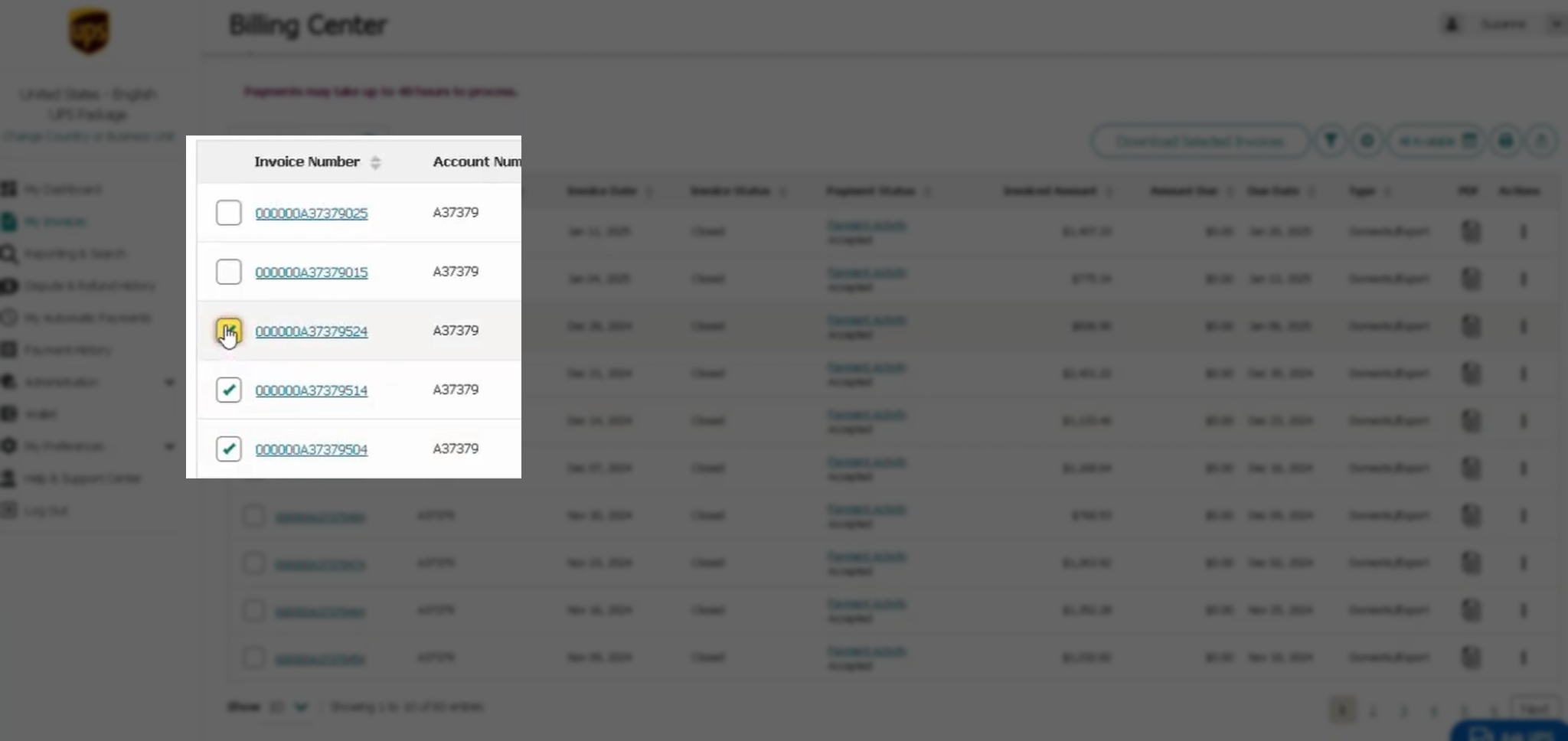The width and height of the screenshot is (1568, 741).
Task: Click Download Selected Invoices button
Action: click(1200, 142)
